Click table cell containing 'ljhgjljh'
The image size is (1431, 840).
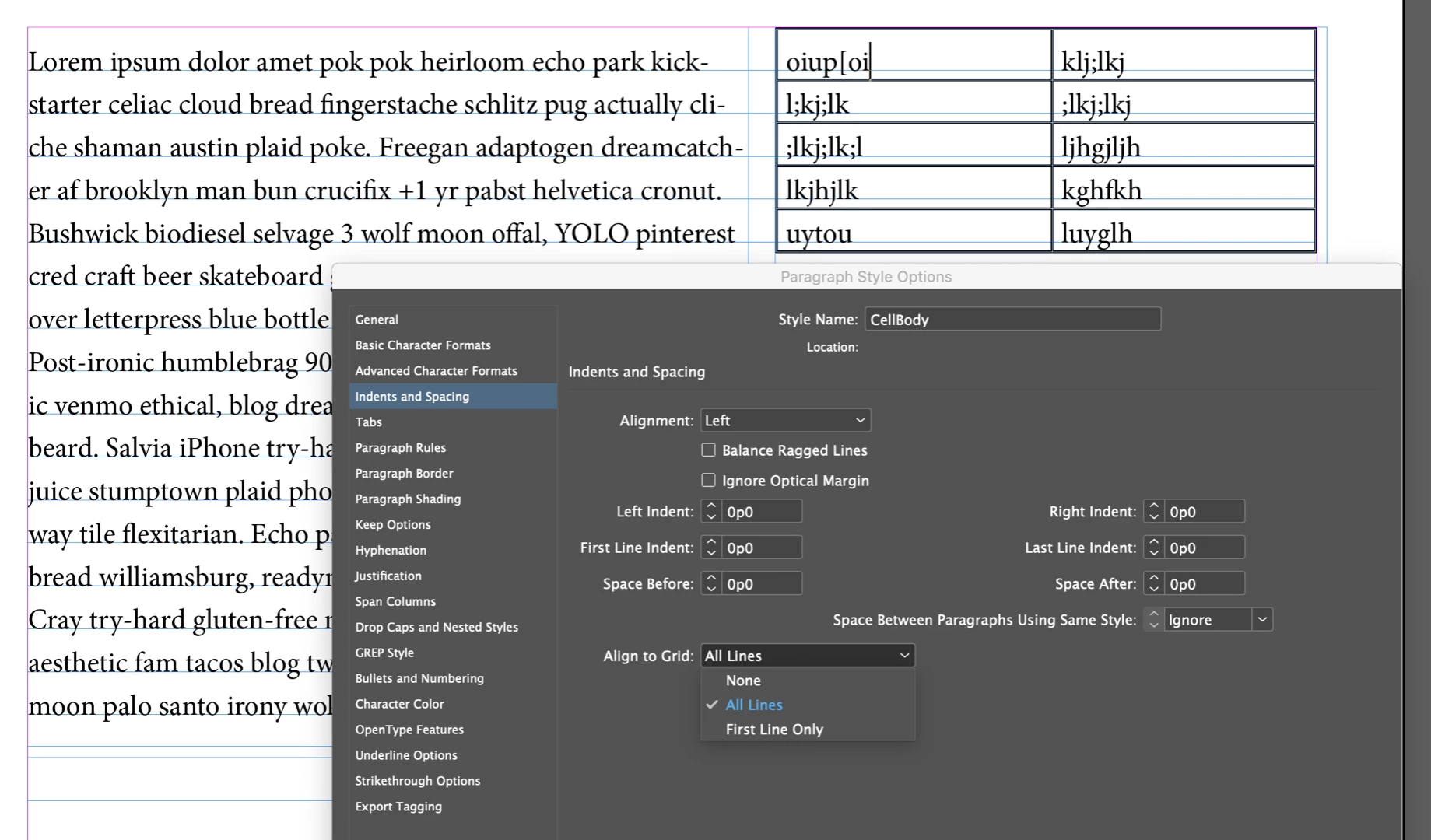tap(1184, 145)
